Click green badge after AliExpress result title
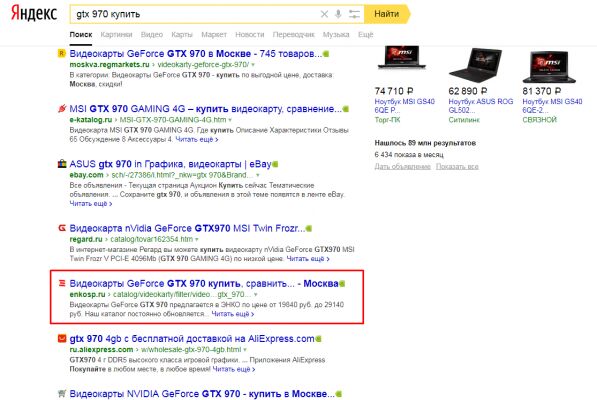 [318, 339]
